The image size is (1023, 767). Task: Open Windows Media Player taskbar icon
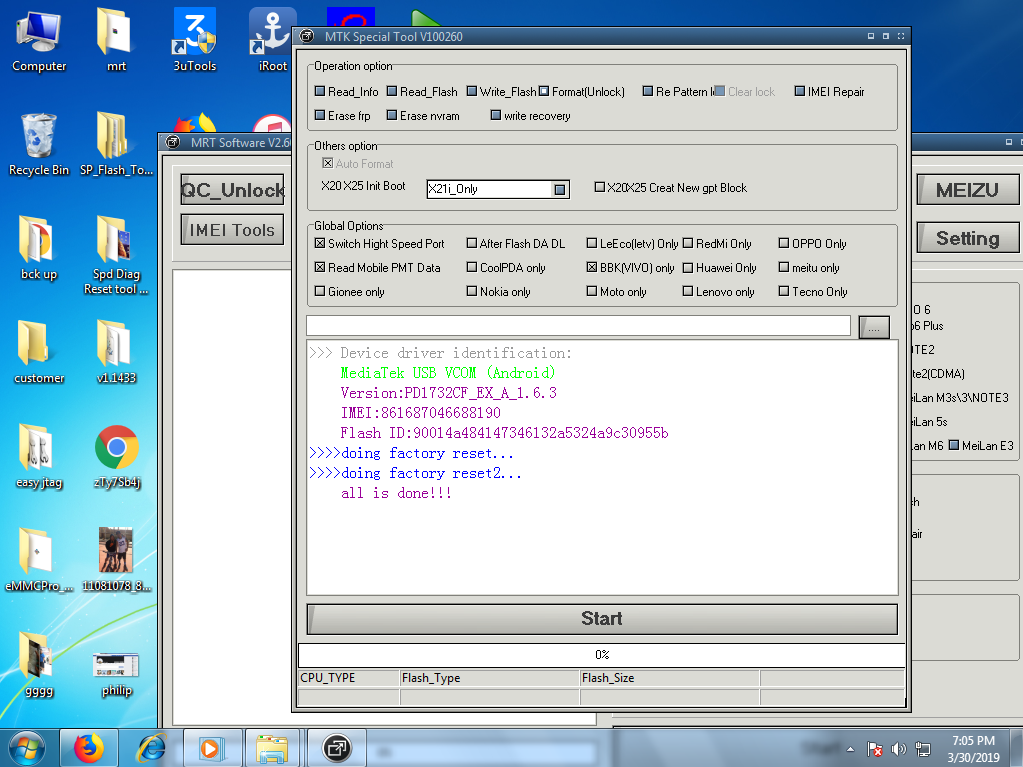pyautogui.click(x=212, y=748)
